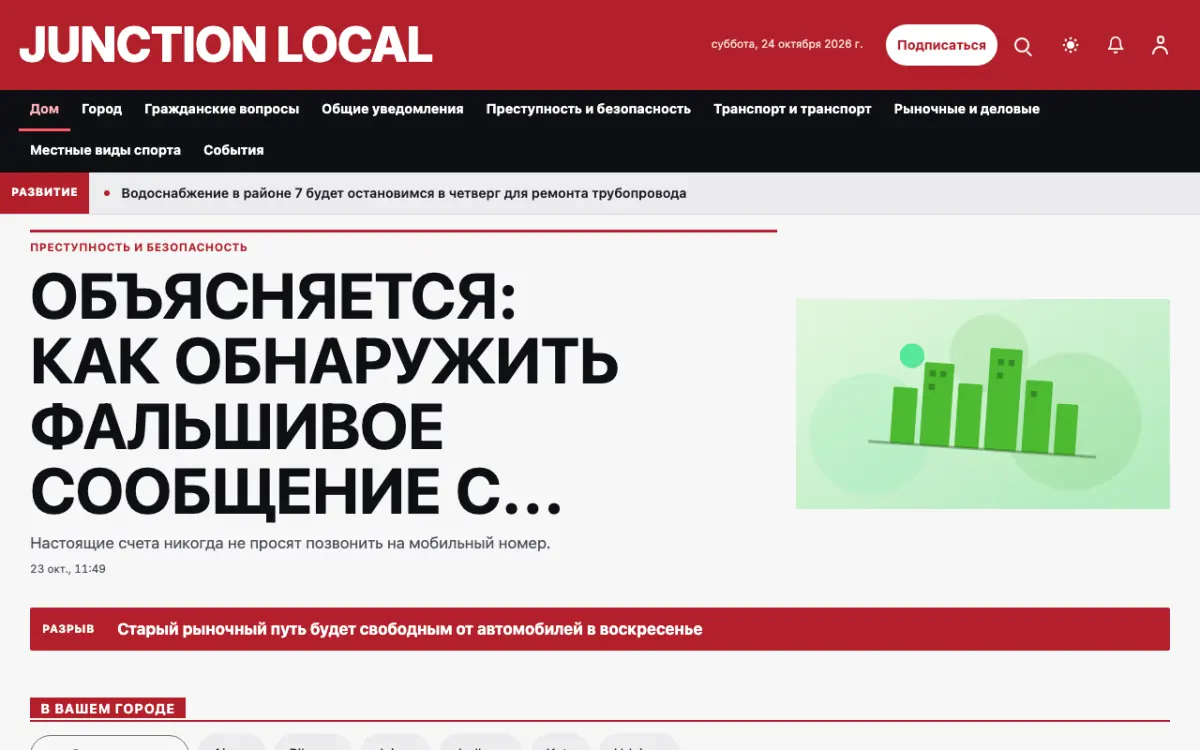Open Транспорт и транспорт section
The width and height of the screenshot is (1200, 750).
[792, 109]
